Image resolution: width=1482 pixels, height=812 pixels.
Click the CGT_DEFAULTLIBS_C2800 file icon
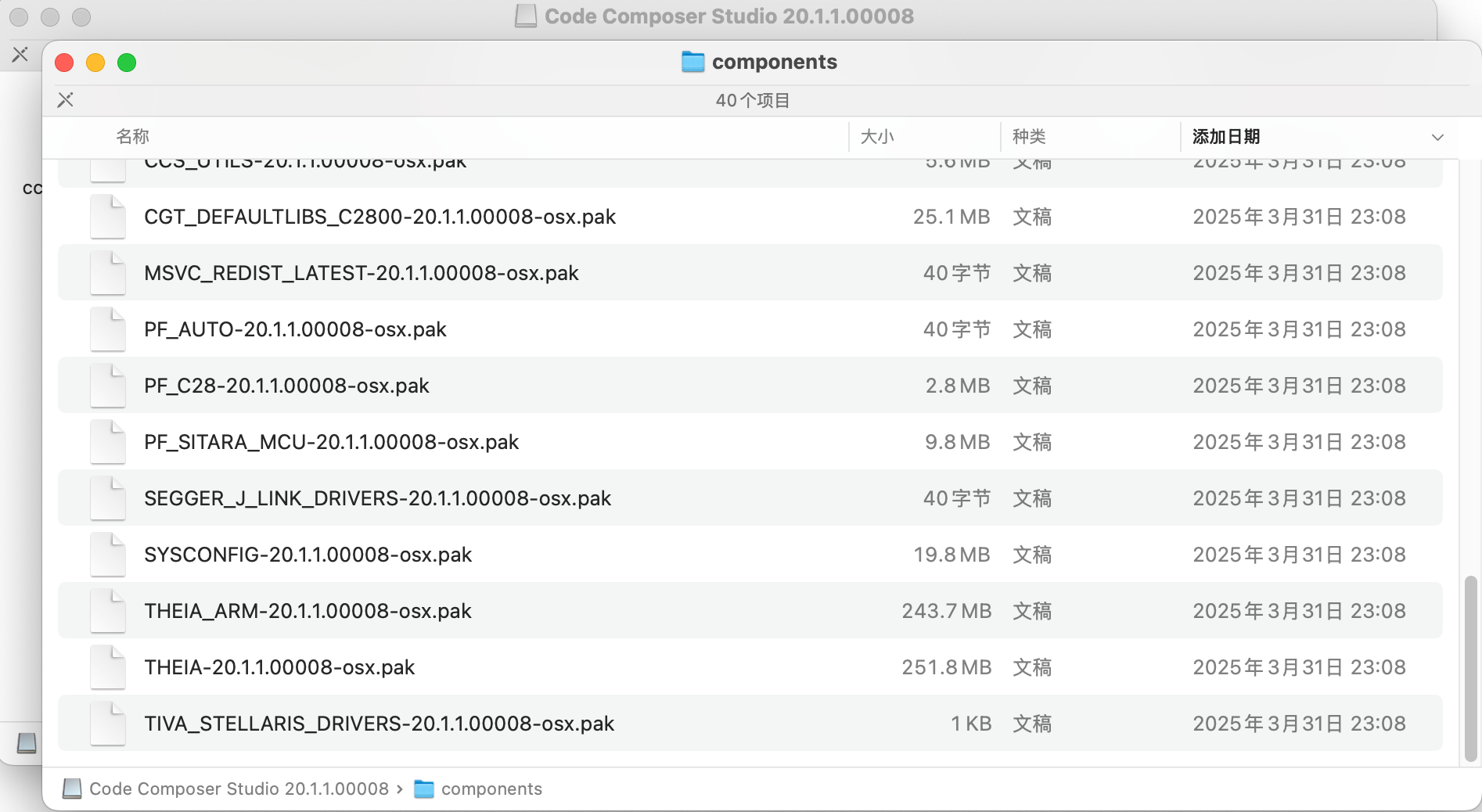coord(108,217)
